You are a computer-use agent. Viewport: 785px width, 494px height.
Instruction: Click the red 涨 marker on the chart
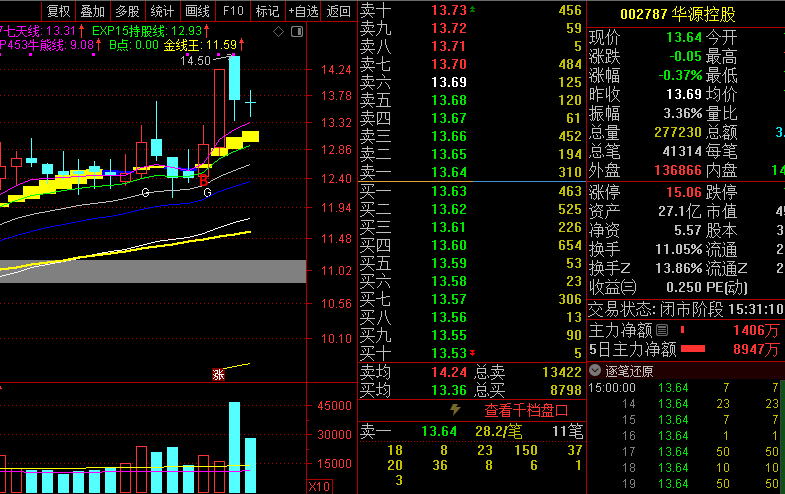click(x=218, y=374)
